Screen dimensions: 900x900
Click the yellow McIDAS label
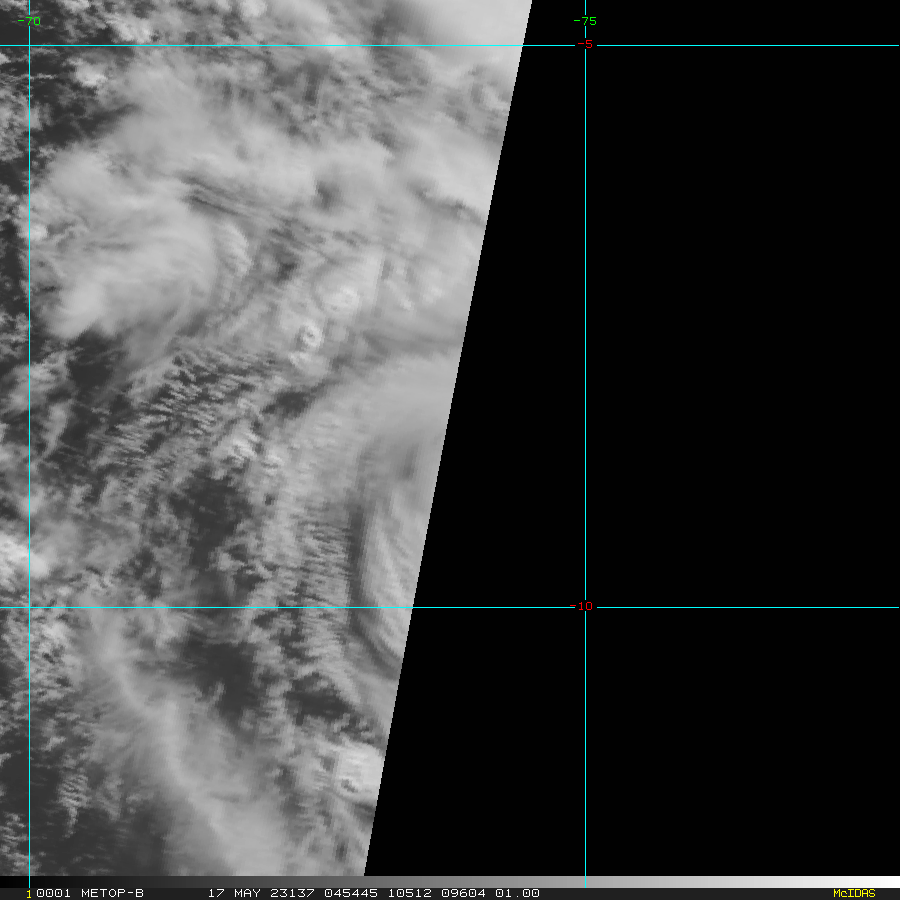coord(853,893)
